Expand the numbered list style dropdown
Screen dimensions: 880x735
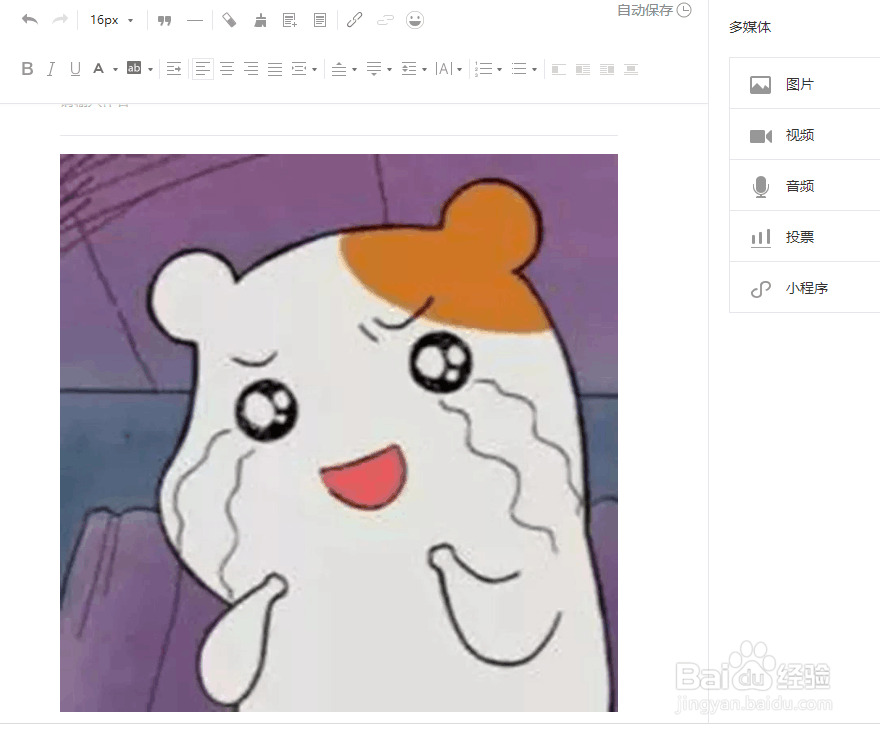[x=499, y=70]
